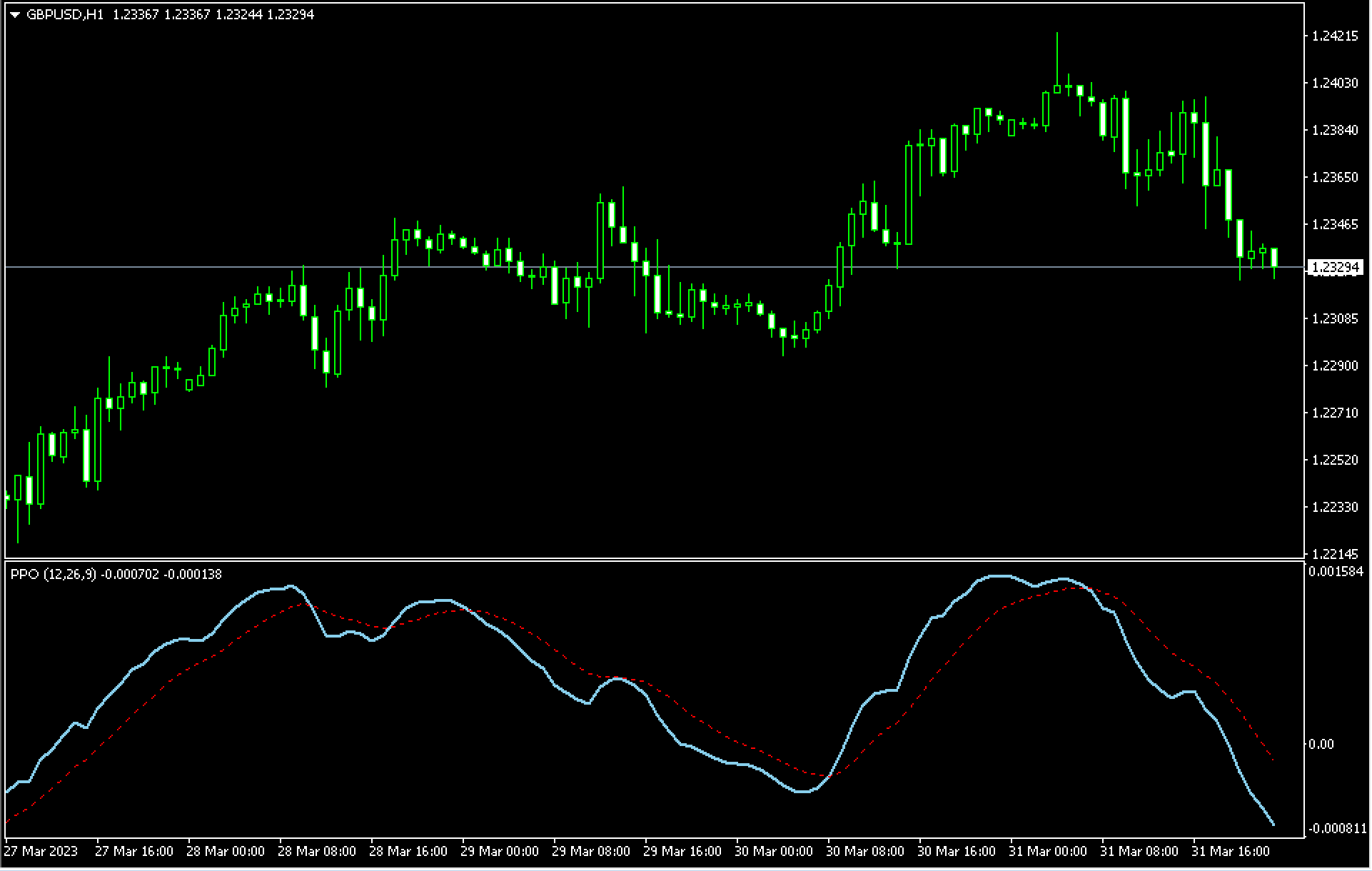
Task: Select price level 1.22900 on the price scale
Action: [1336, 366]
